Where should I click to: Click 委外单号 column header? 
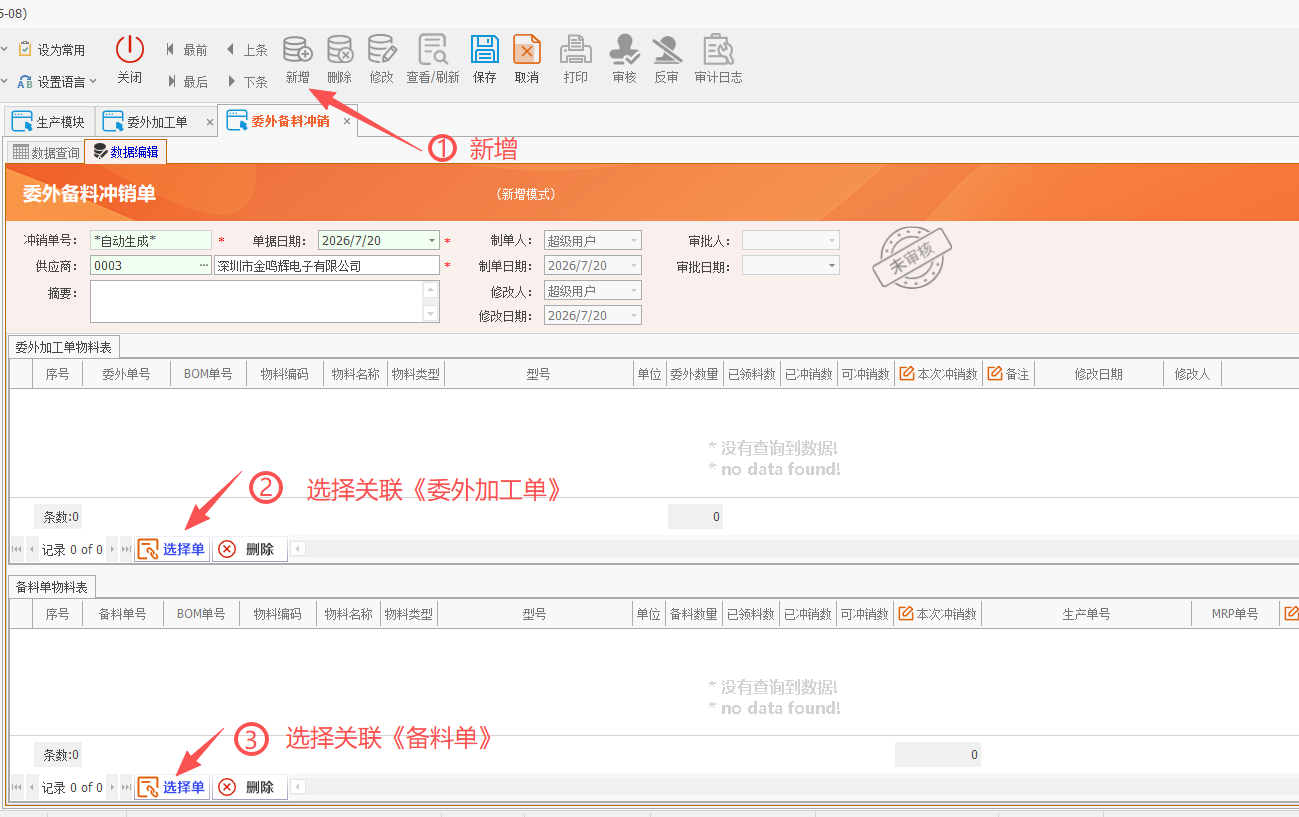126,374
